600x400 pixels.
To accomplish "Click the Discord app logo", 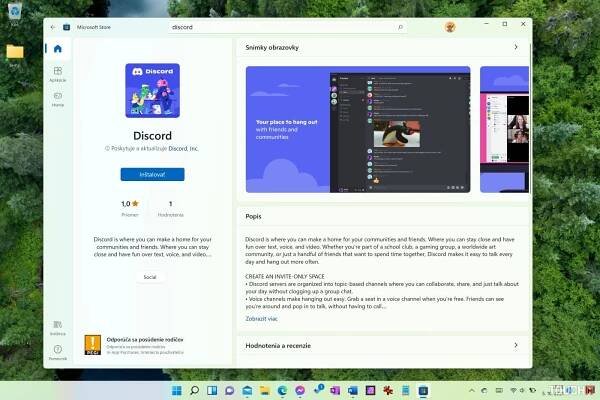I will tap(152, 93).
